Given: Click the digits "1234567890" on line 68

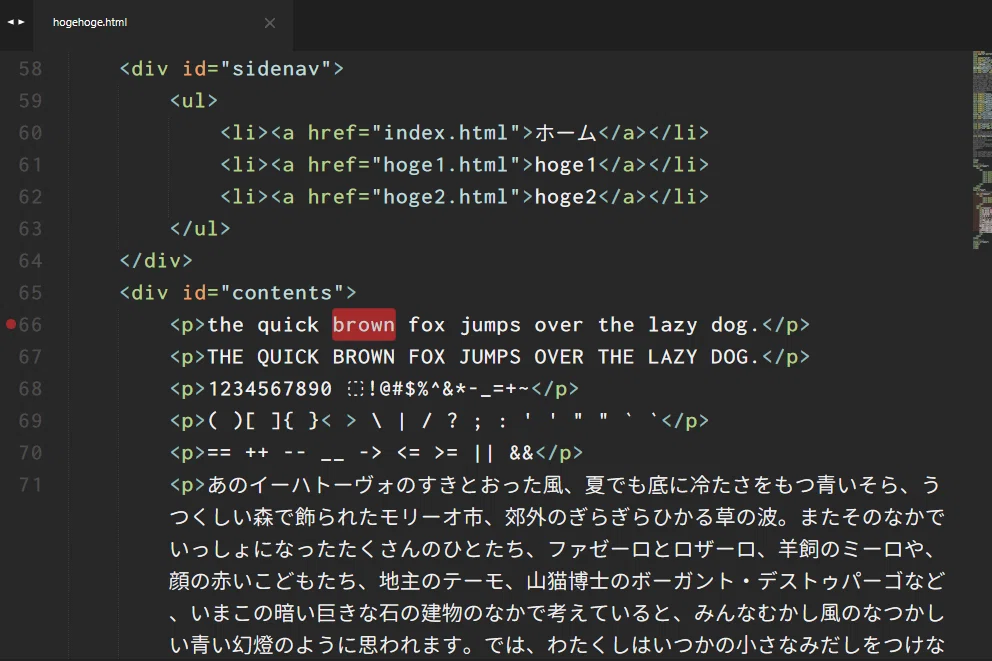Looking at the screenshot, I should tap(270, 388).
